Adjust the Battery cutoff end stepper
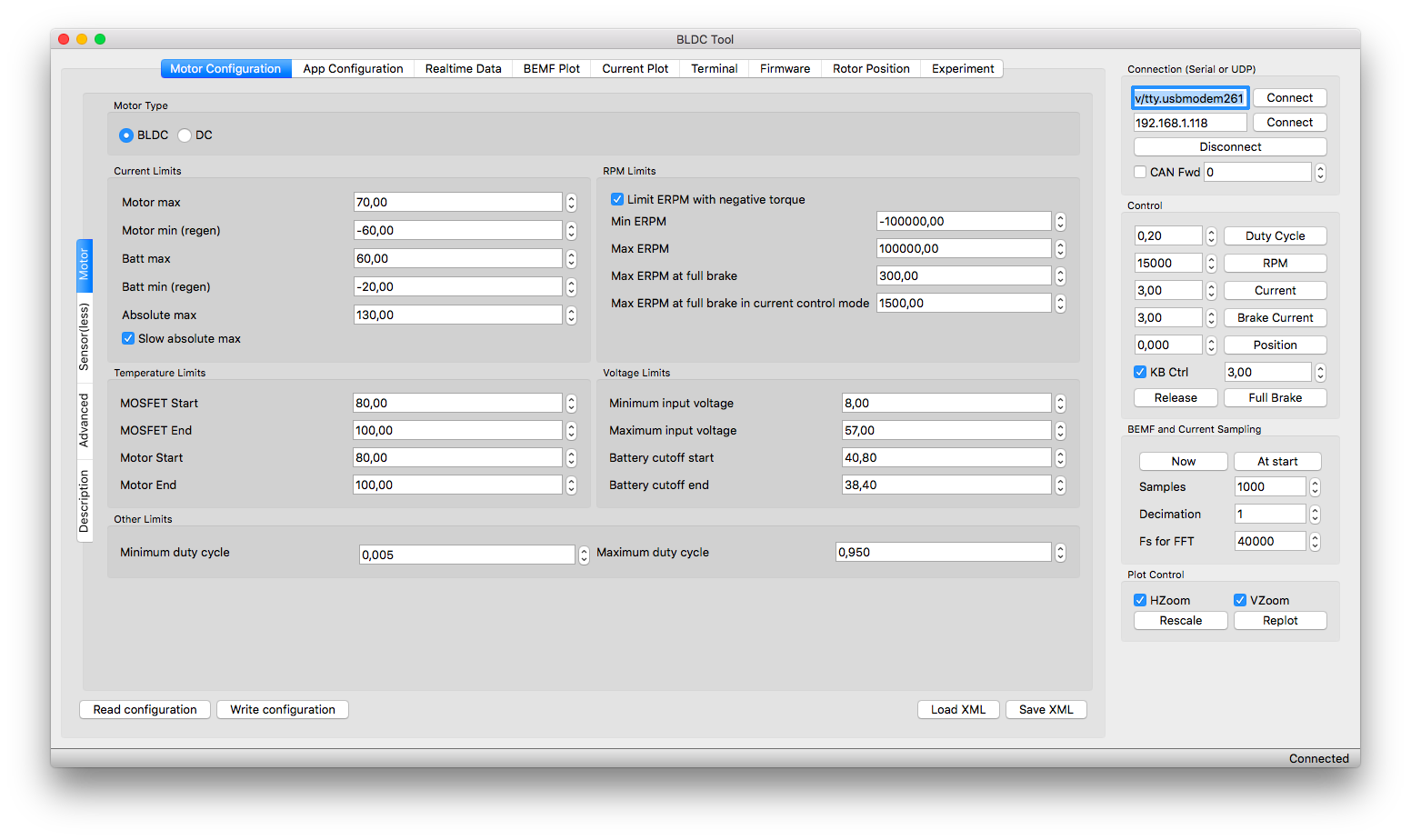The image size is (1411, 840). pyautogui.click(x=1060, y=485)
